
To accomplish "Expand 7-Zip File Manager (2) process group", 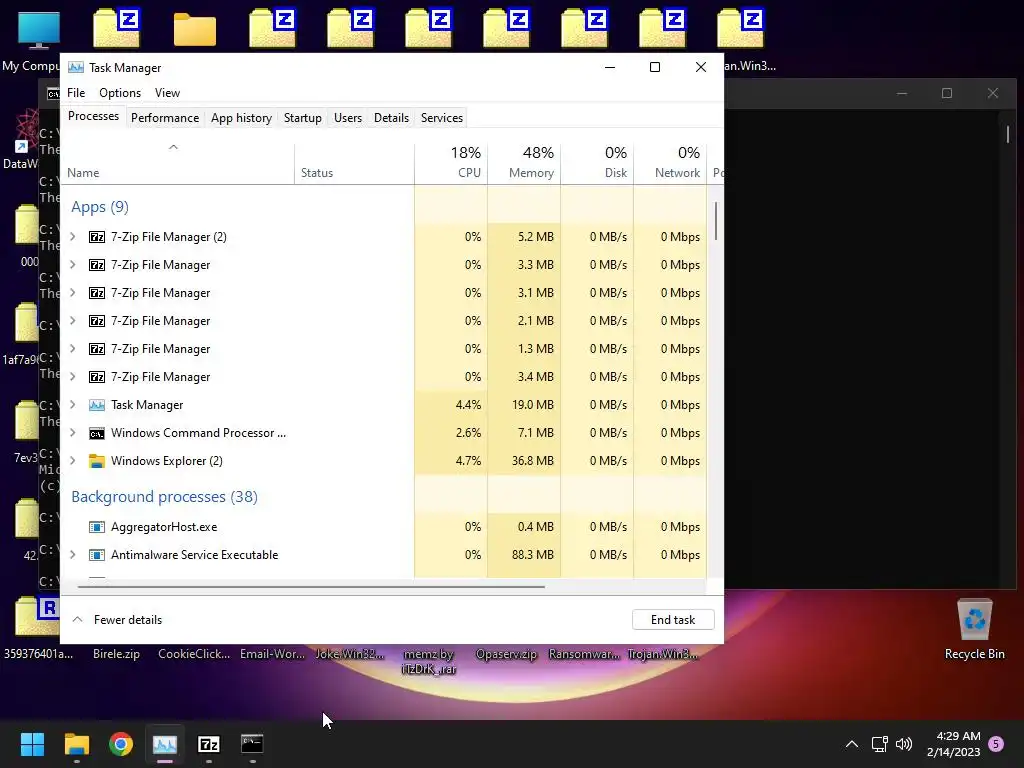I will (x=73, y=236).
